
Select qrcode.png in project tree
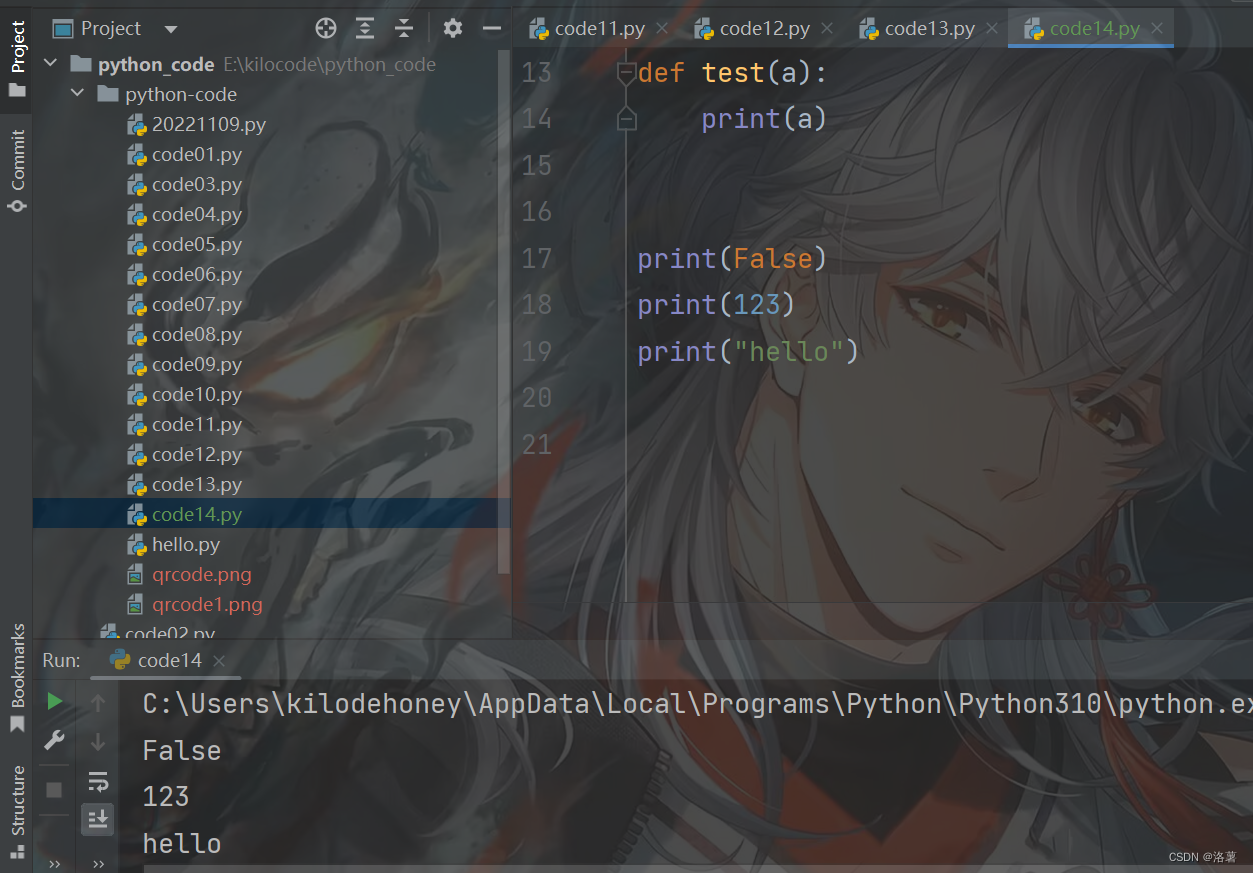190,574
